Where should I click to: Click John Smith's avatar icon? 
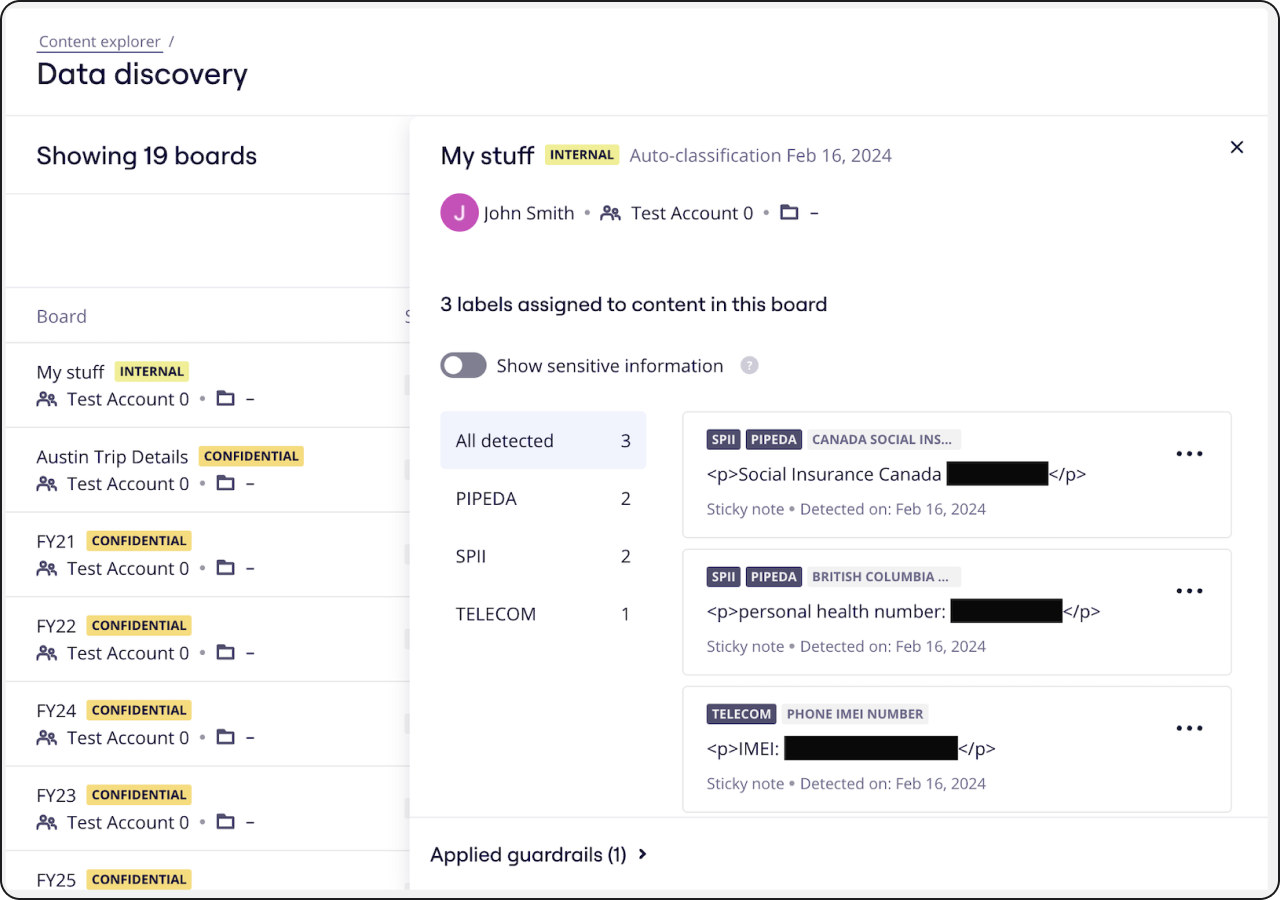tap(459, 213)
